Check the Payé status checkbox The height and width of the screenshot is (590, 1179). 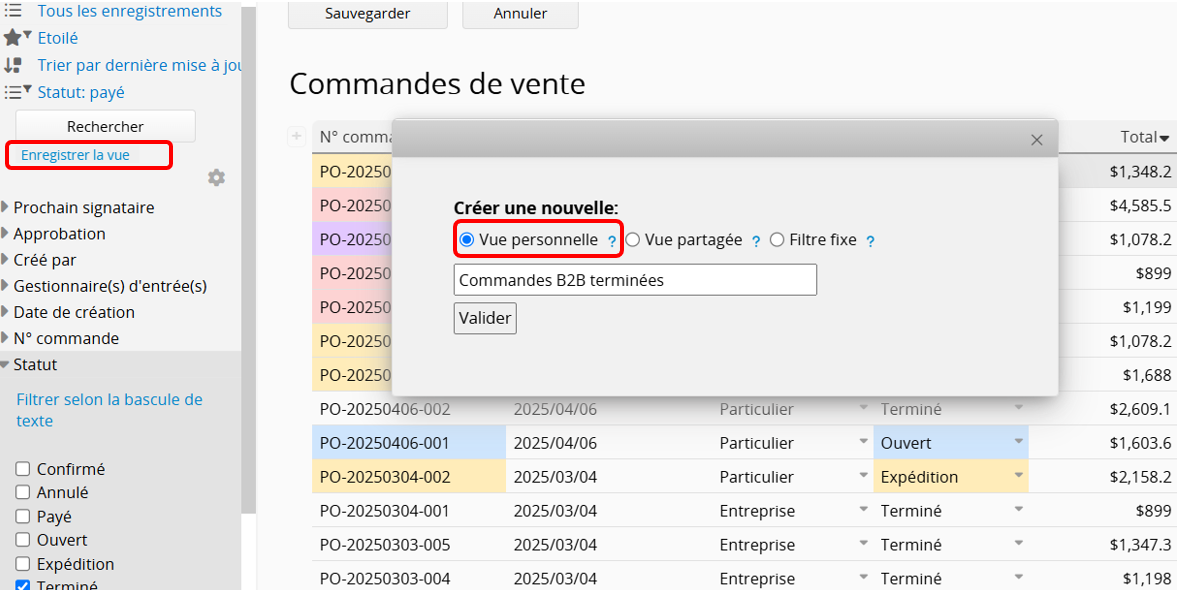click(x=23, y=516)
